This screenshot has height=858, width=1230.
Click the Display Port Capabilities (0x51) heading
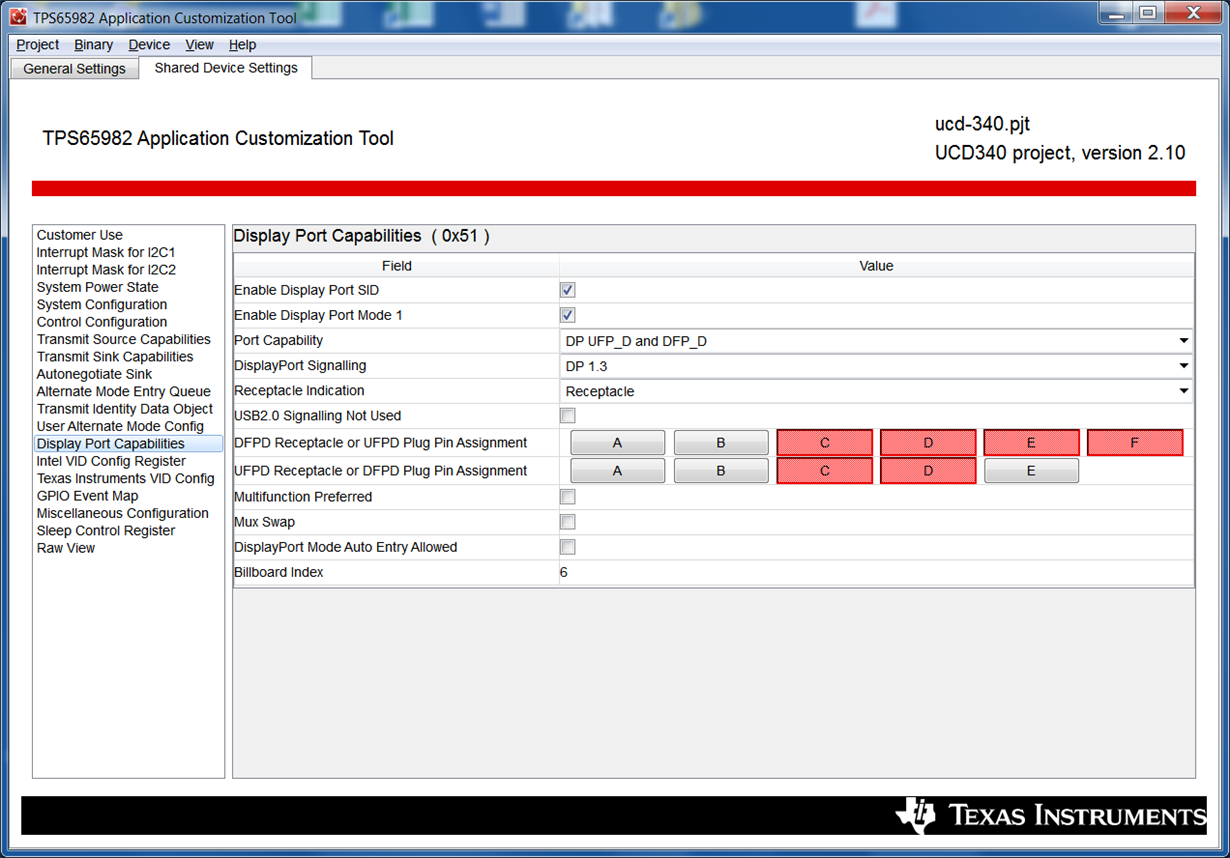[362, 236]
